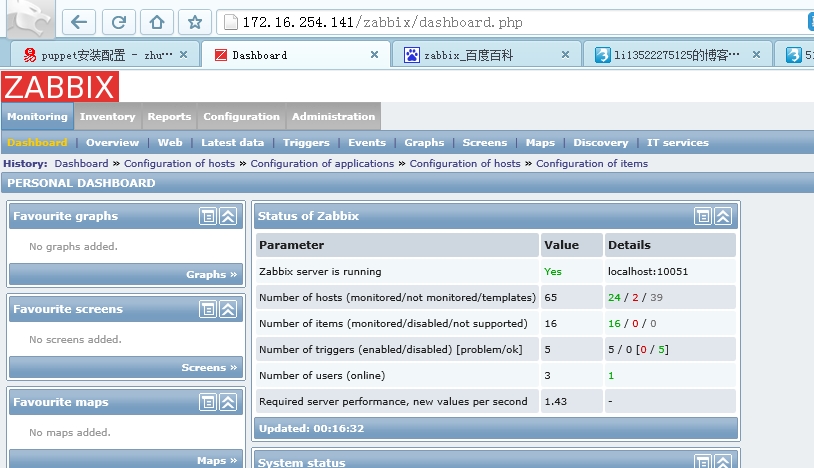Collapse the System status widget
The height and width of the screenshot is (468, 814).
pyautogui.click(x=723, y=462)
